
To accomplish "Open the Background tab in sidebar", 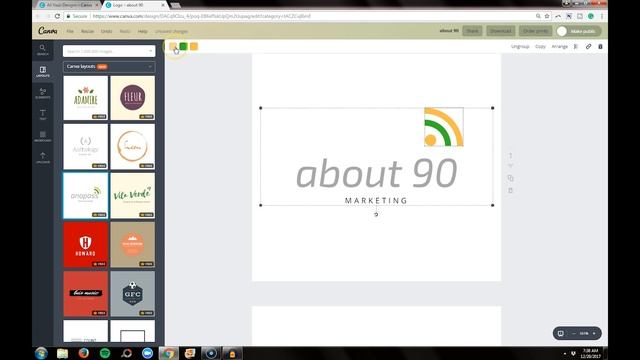I will (x=42, y=136).
